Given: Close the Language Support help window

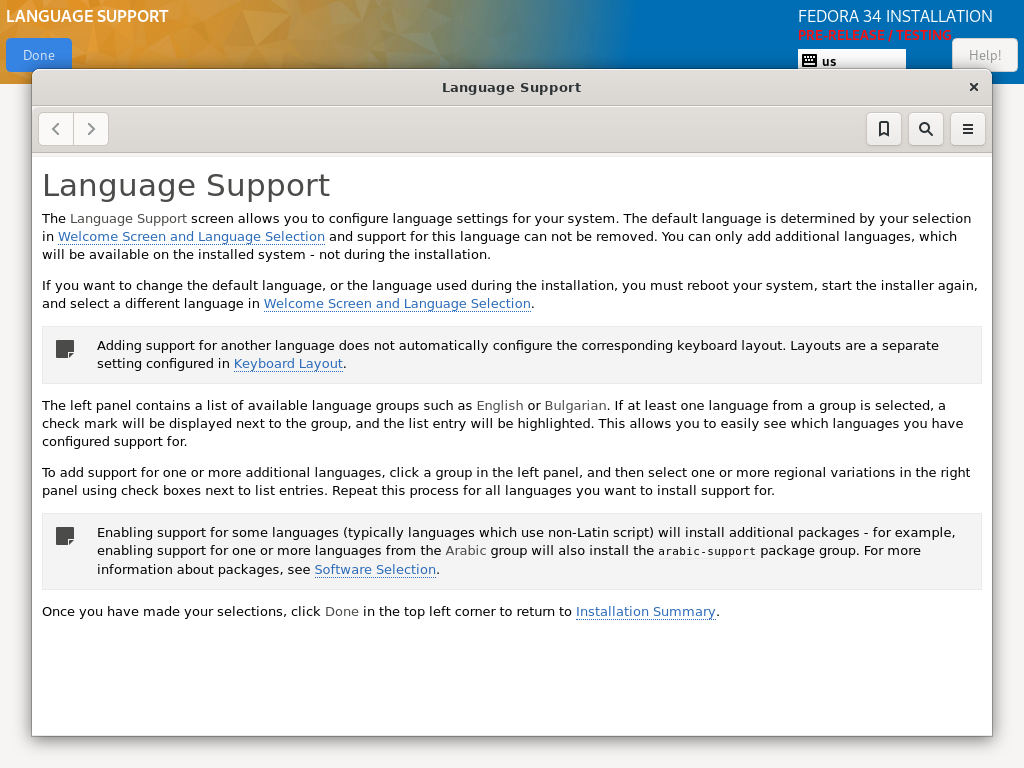Looking at the screenshot, I should click(x=974, y=87).
